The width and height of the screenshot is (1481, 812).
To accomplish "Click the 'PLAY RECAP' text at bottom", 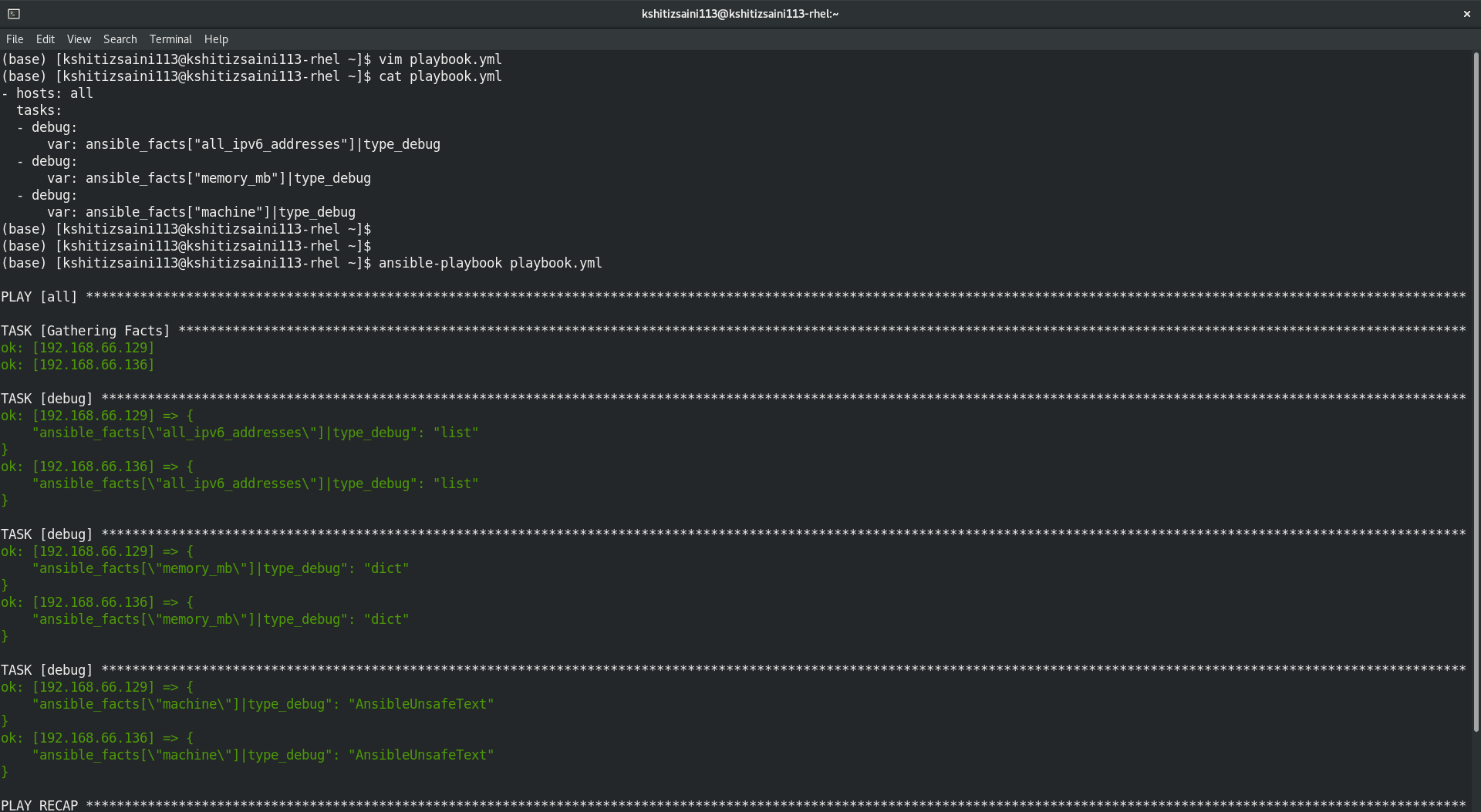I will pos(39,805).
